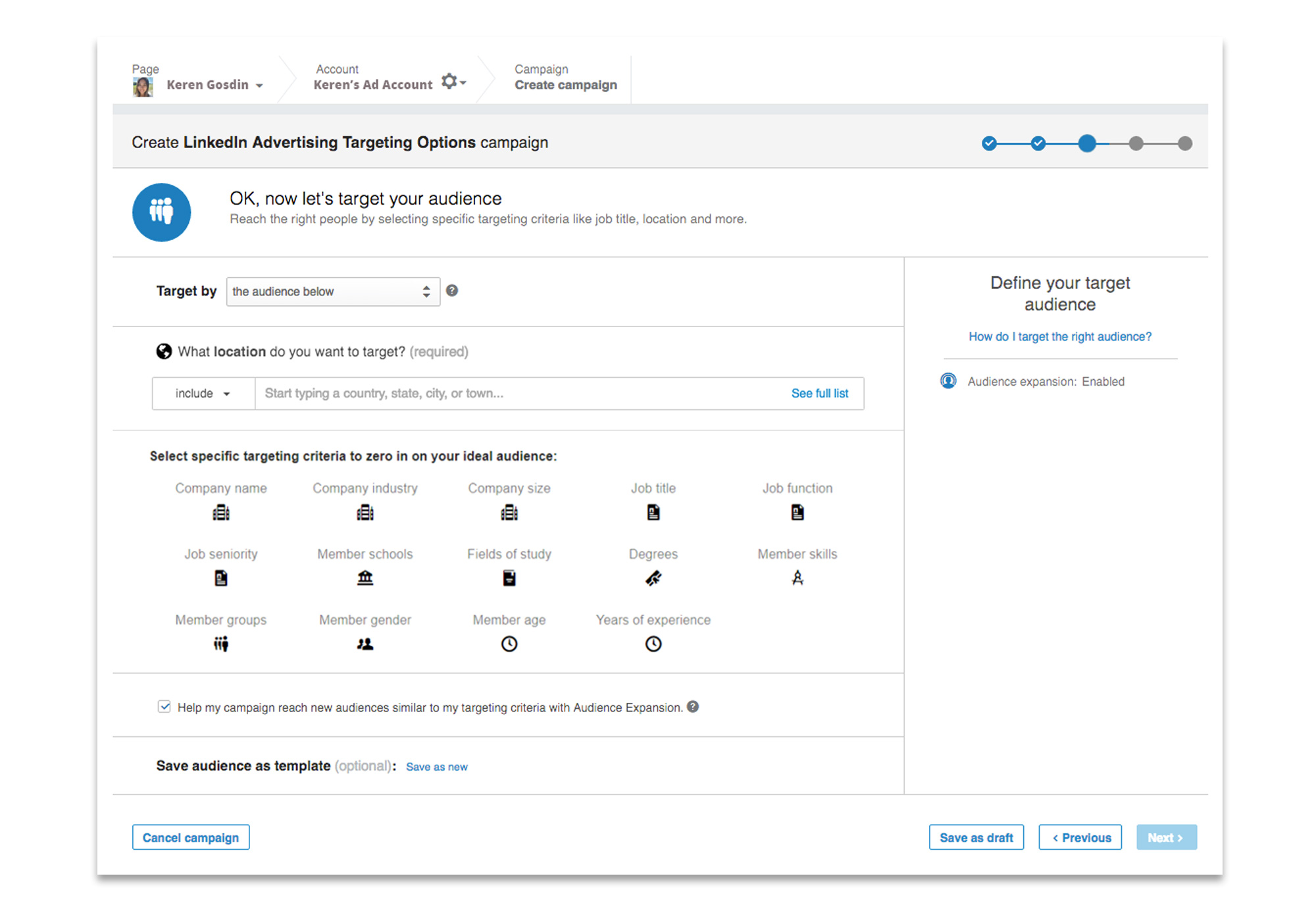Select the Member groups people icon
Screen dimensions: 1316x924
pyautogui.click(x=221, y=644)
